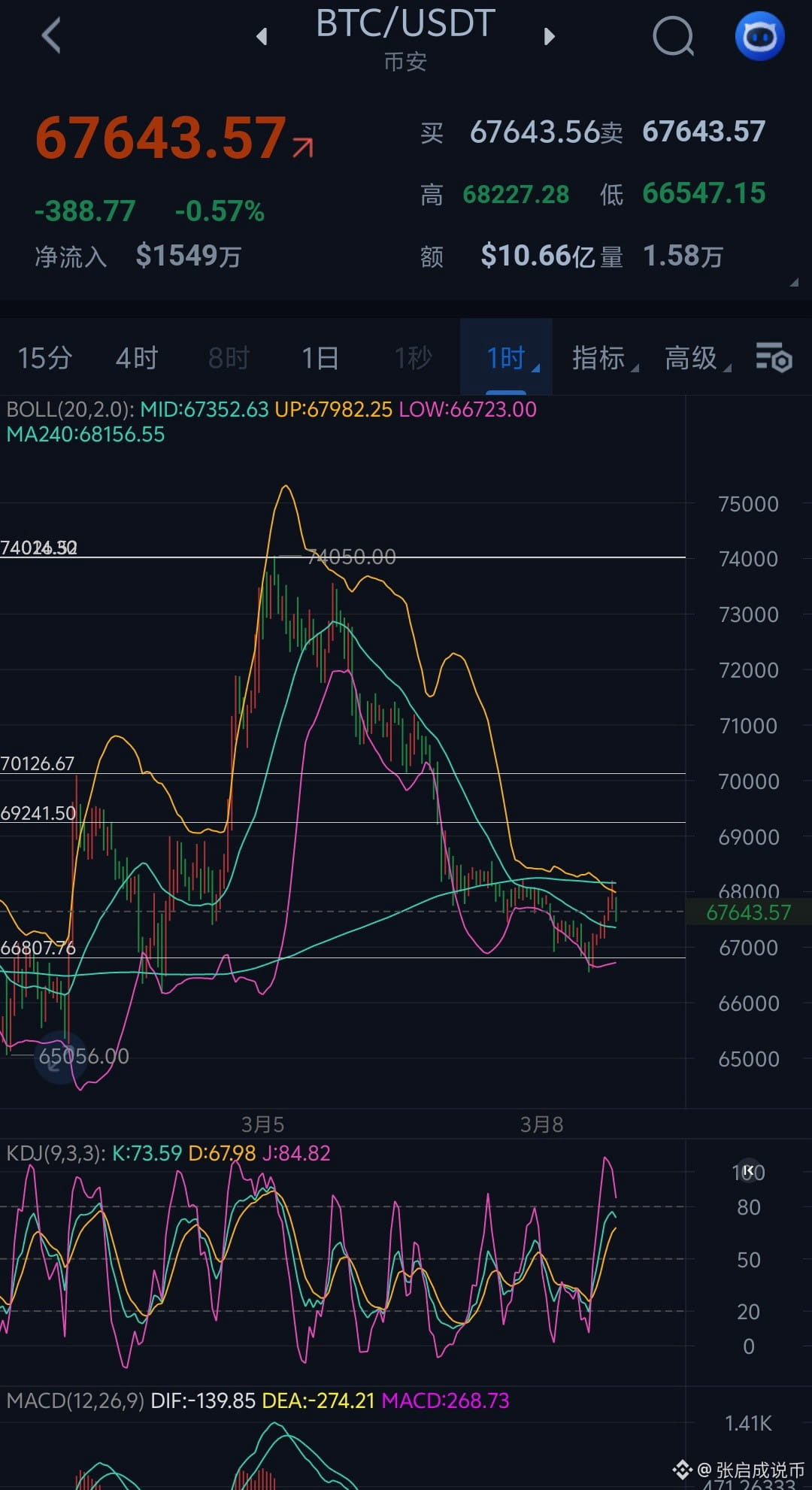Image resolution: width=812 pixels, height=1490 pixels.
Task: Switch to previous trading pair arrow
Action: (x=262, y=36)
